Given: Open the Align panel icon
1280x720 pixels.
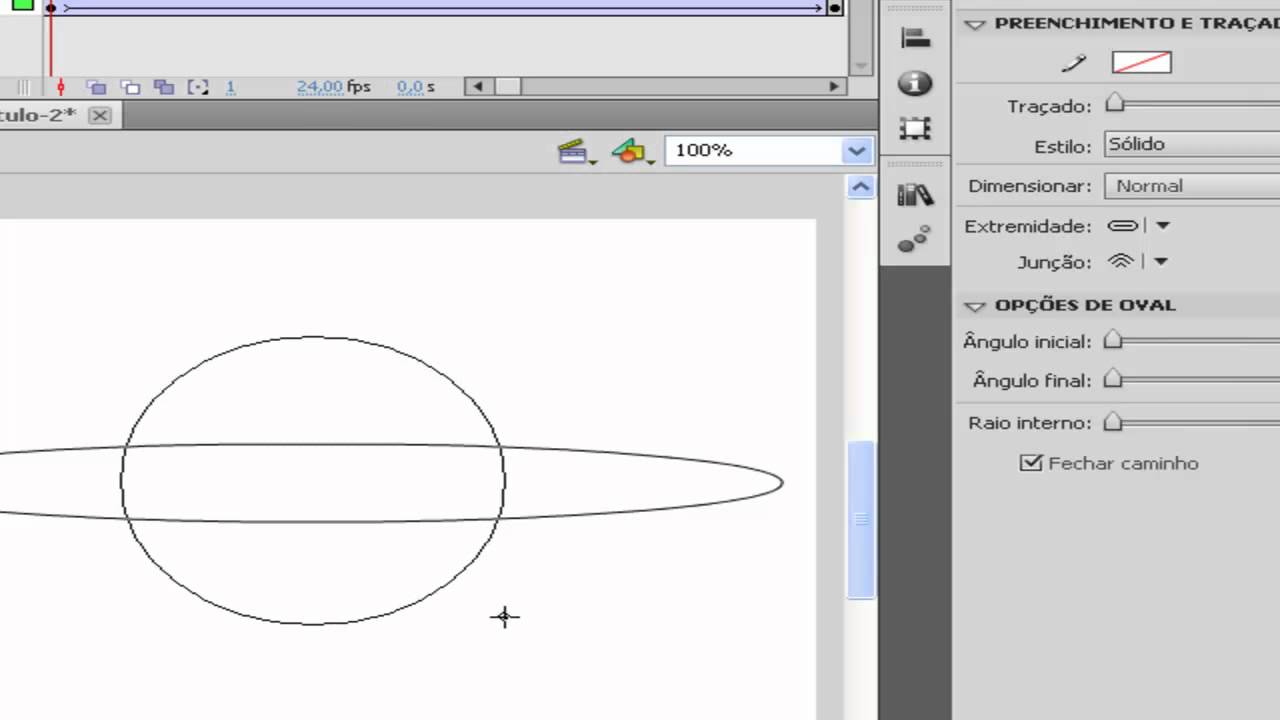Looking at the screenshot, I should 915,39.
